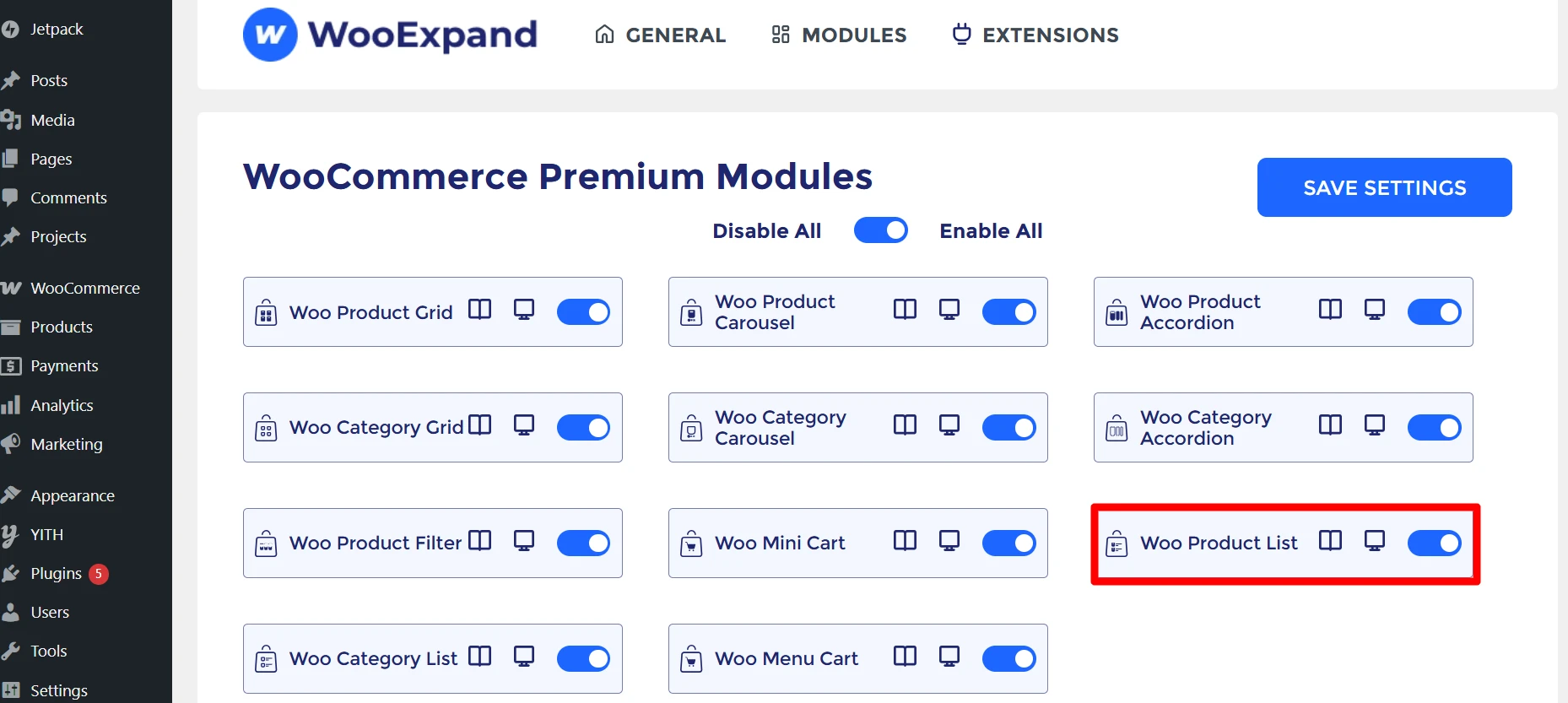Screen dimensions: 1568x703
Task: Click the WooExpand logo
Action: click(x=390, y=35)
